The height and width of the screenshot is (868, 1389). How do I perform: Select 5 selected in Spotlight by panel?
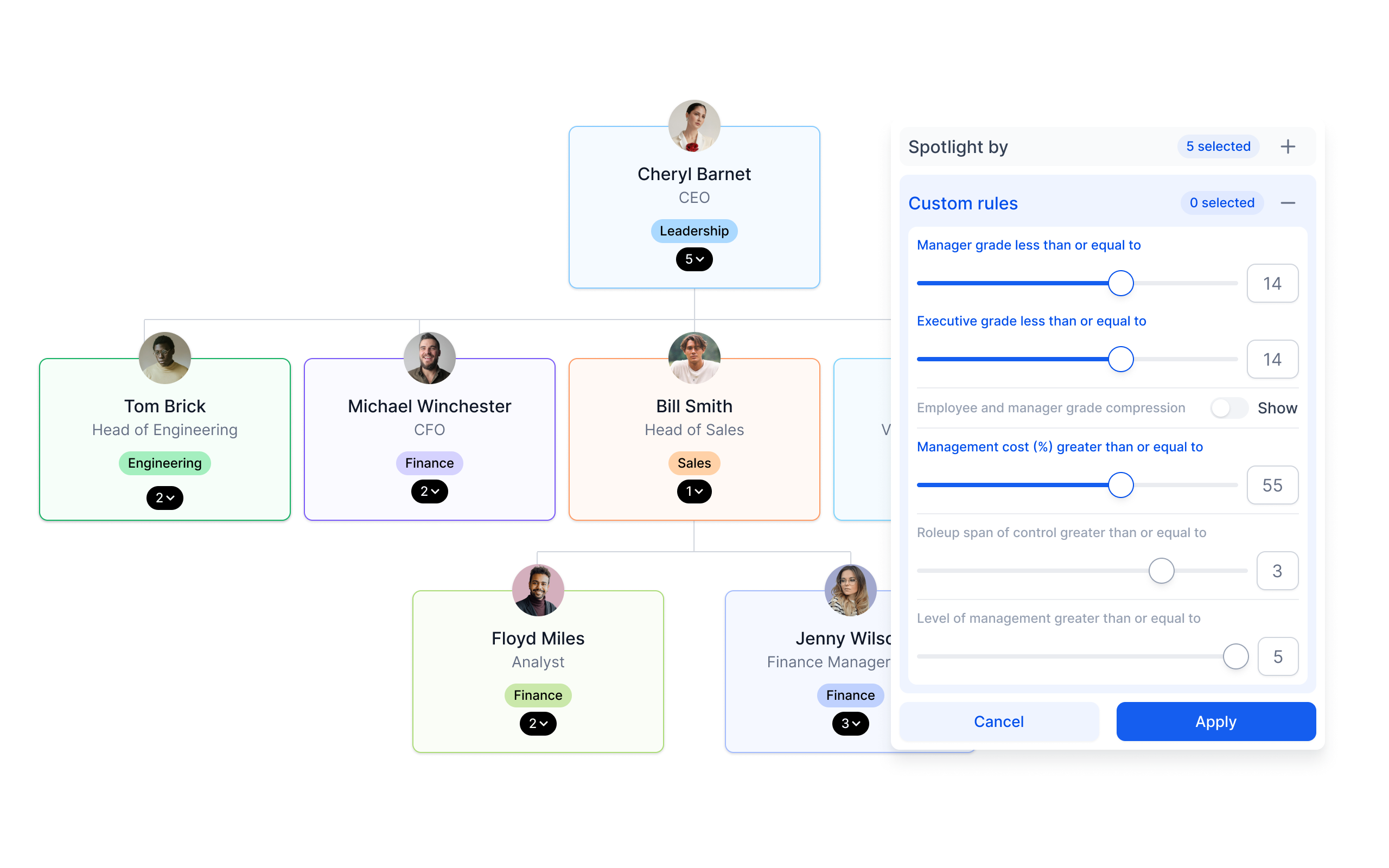pos(1216,147)
